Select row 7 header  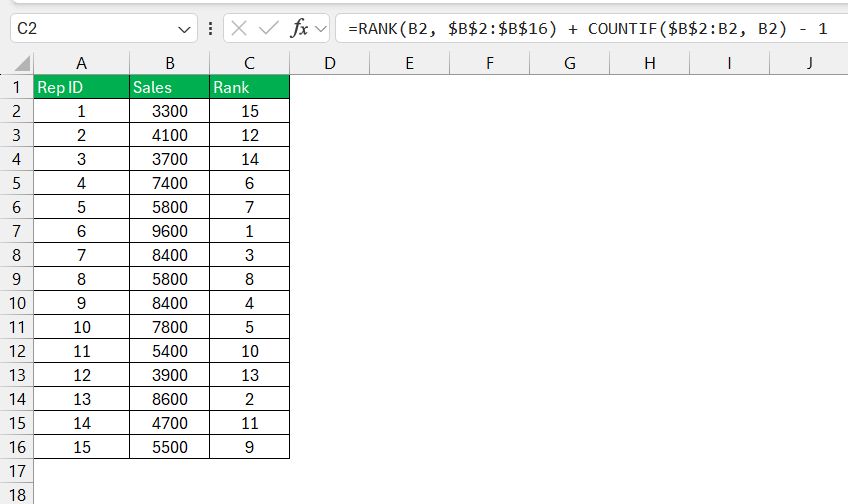point(17,231)
